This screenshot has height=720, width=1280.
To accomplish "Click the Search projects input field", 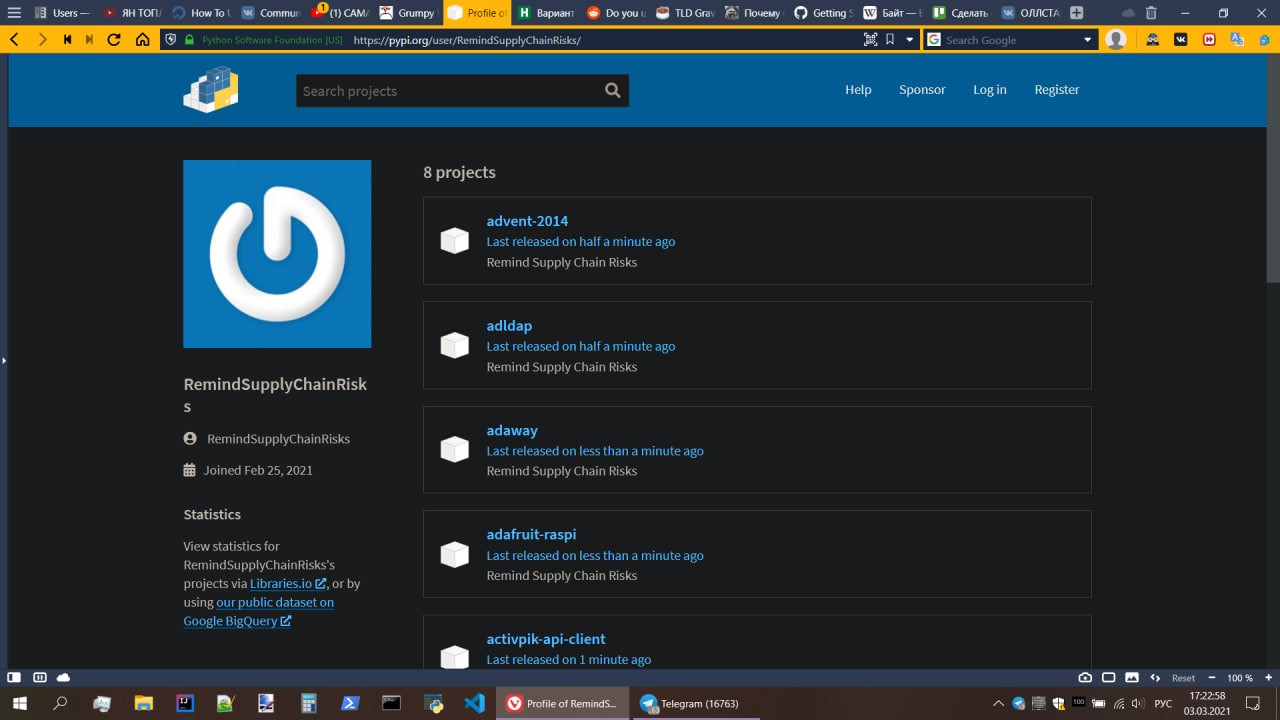I will 447,91.
